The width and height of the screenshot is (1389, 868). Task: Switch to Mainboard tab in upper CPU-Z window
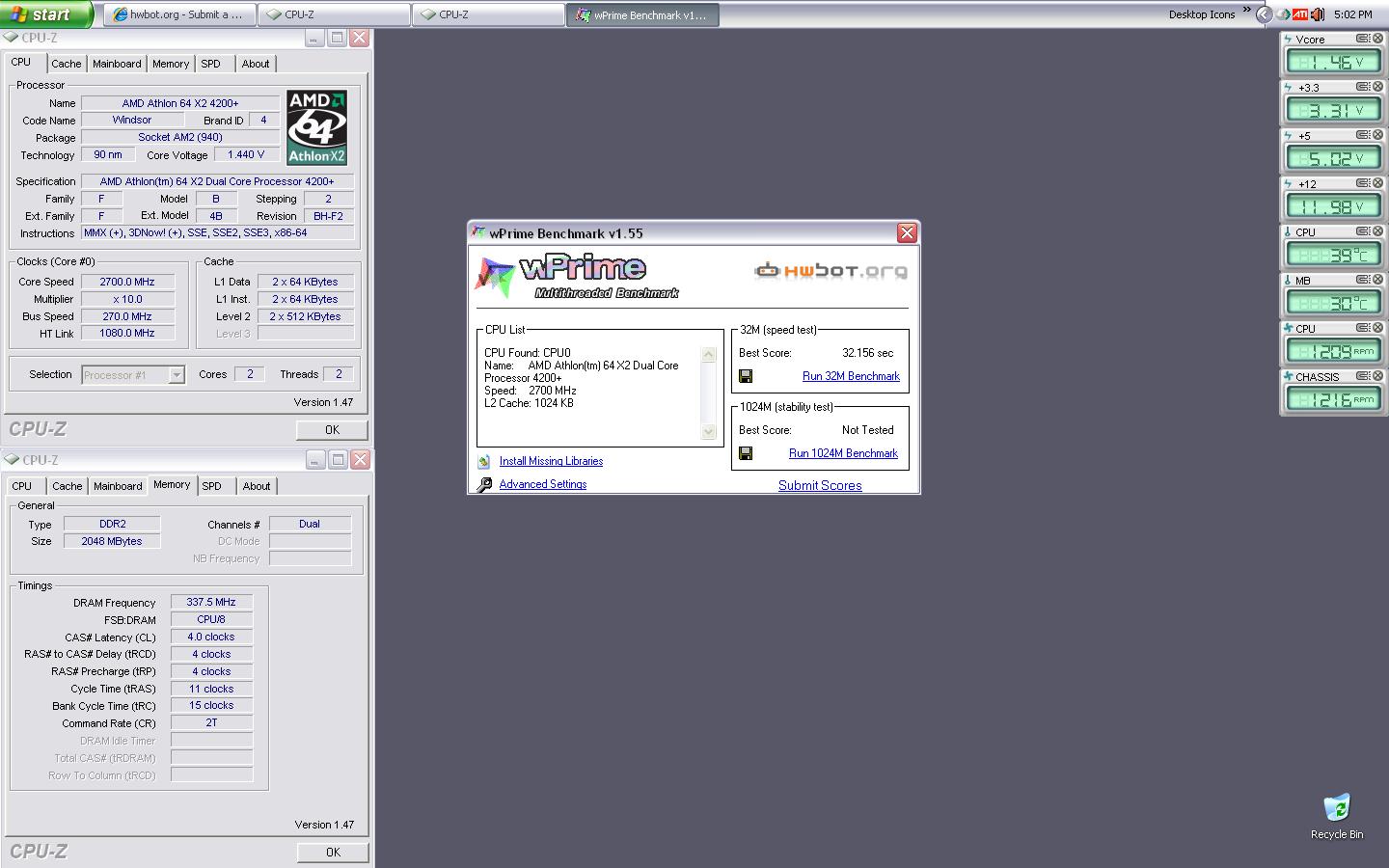(x=117, y=64)
